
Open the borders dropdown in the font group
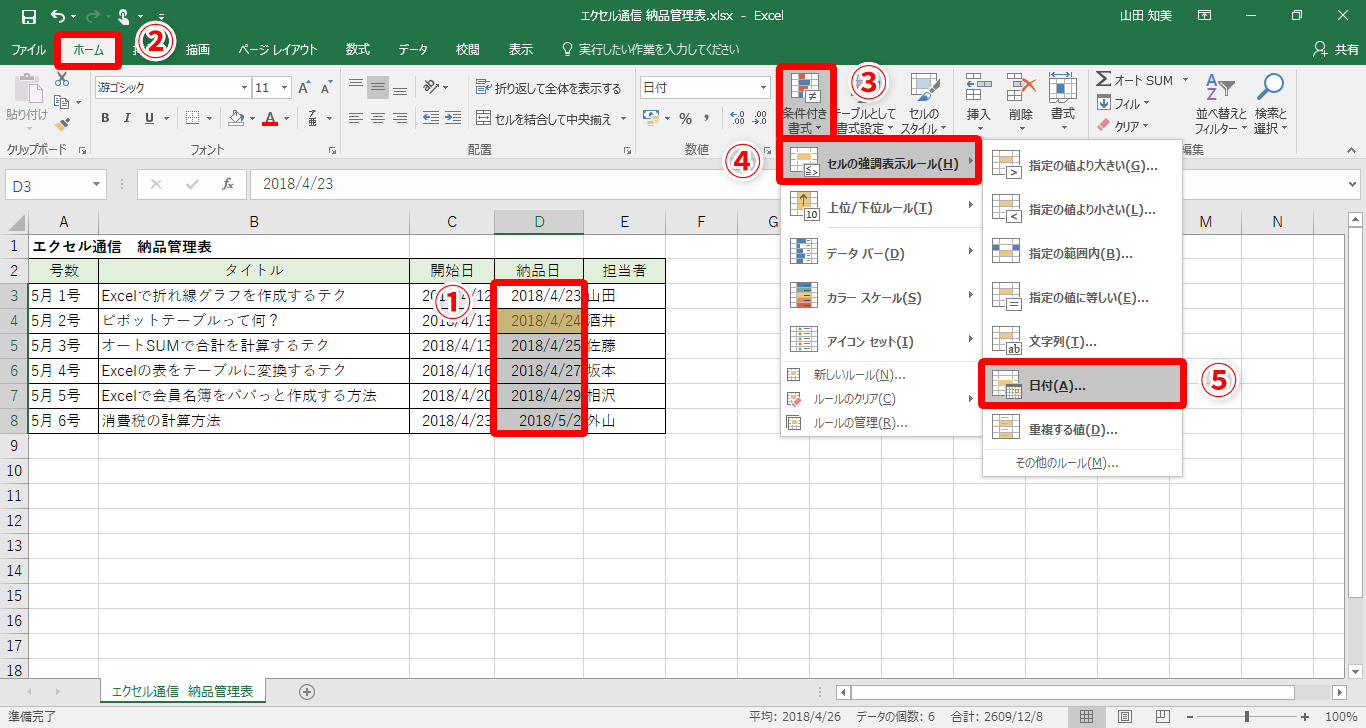[209, 118]
